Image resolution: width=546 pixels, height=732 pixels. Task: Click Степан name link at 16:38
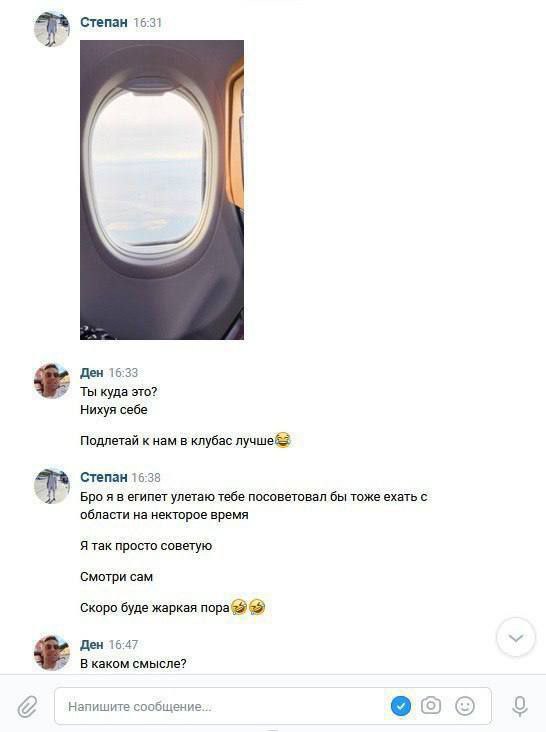pyautogui.click(x=104, y=477)
